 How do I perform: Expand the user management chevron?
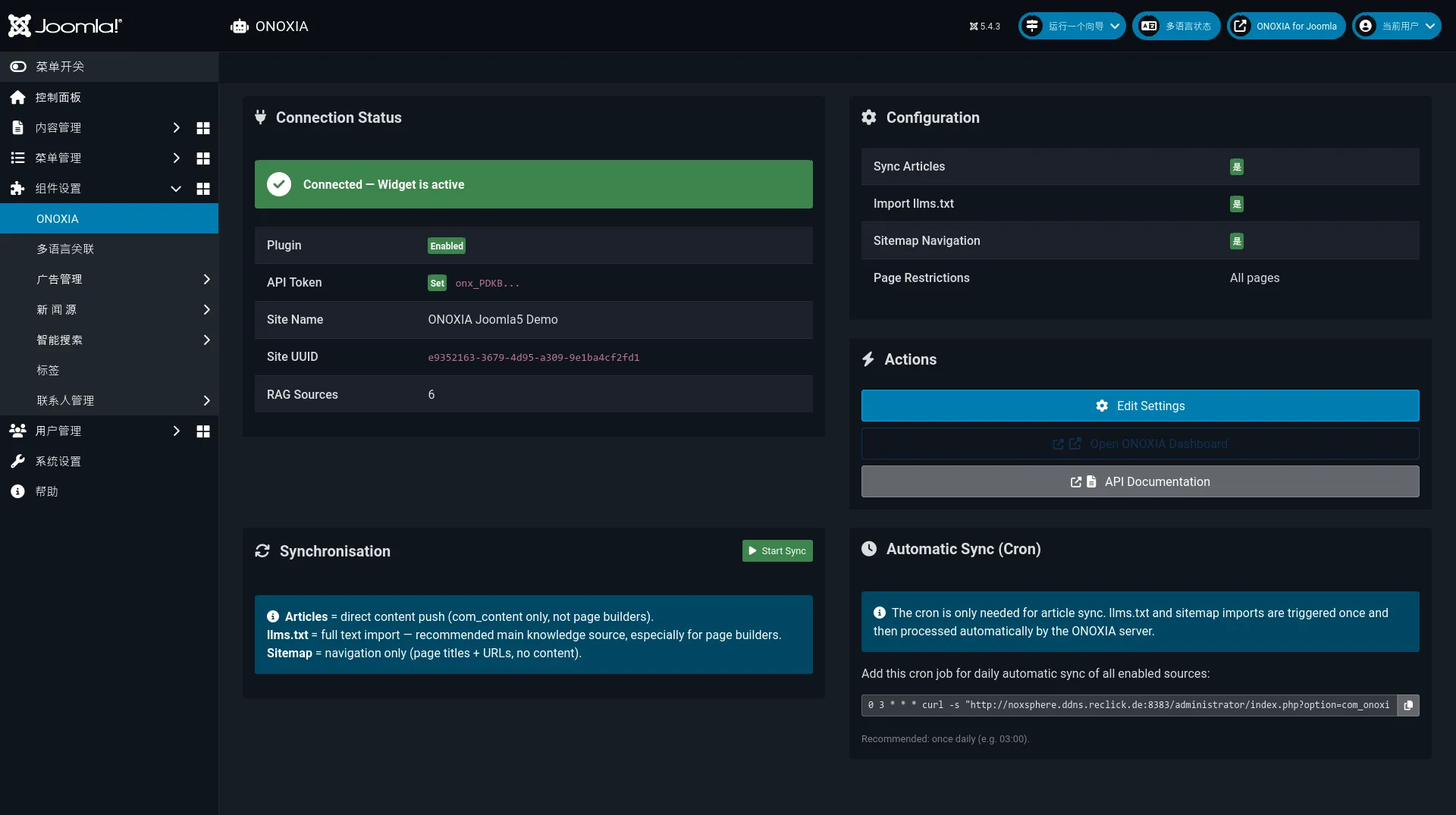176,431
